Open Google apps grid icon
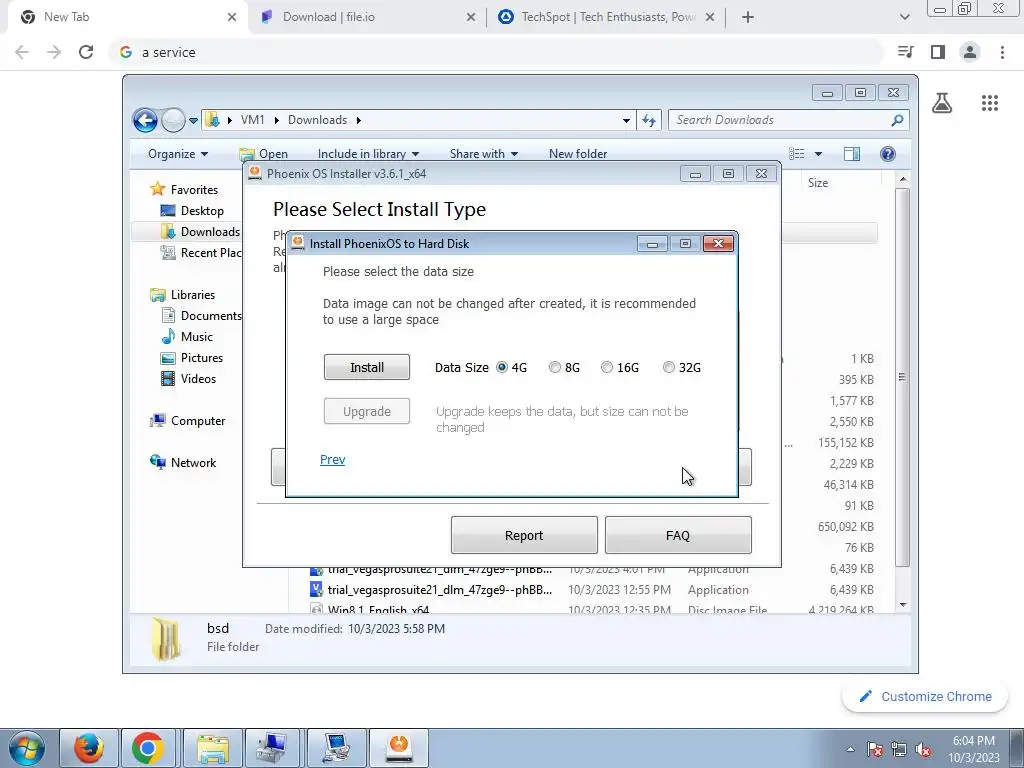This screenshot has height=768, width=1024. click(x=990, y=103)
